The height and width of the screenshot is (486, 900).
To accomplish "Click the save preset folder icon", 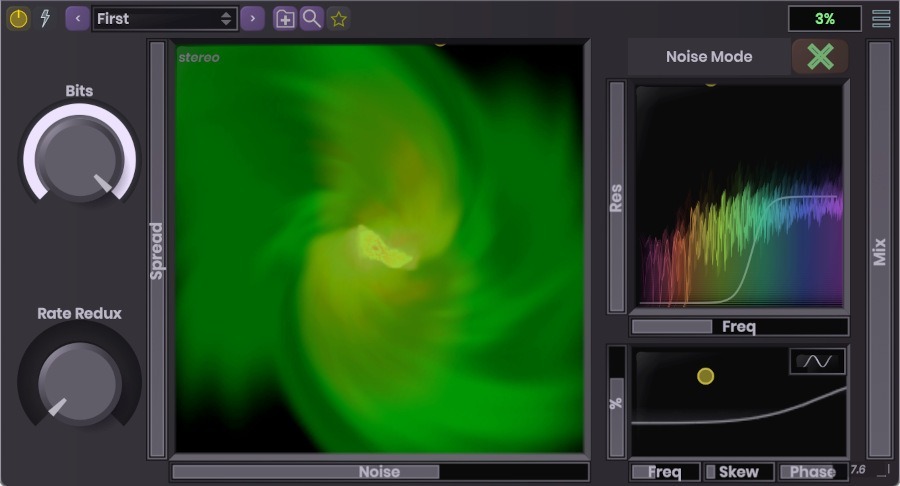I will tap(285, 18).
